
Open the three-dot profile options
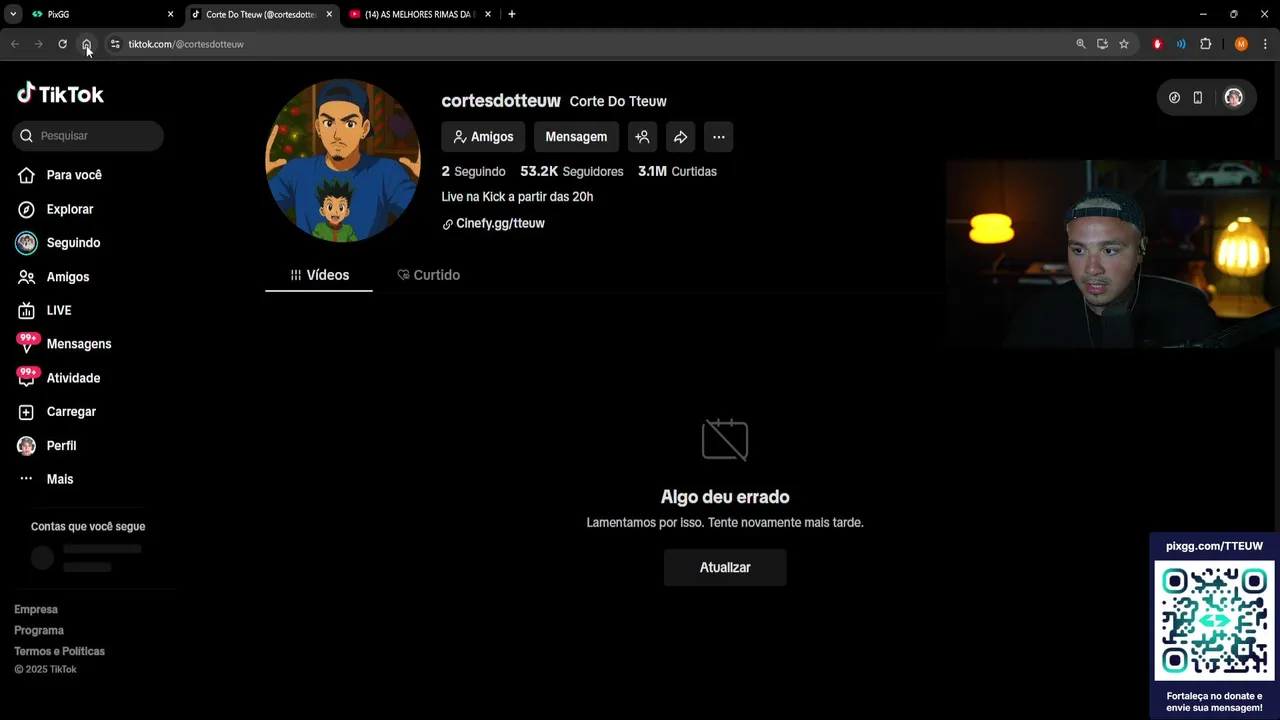pyautogui.click(x=718, y=137)
